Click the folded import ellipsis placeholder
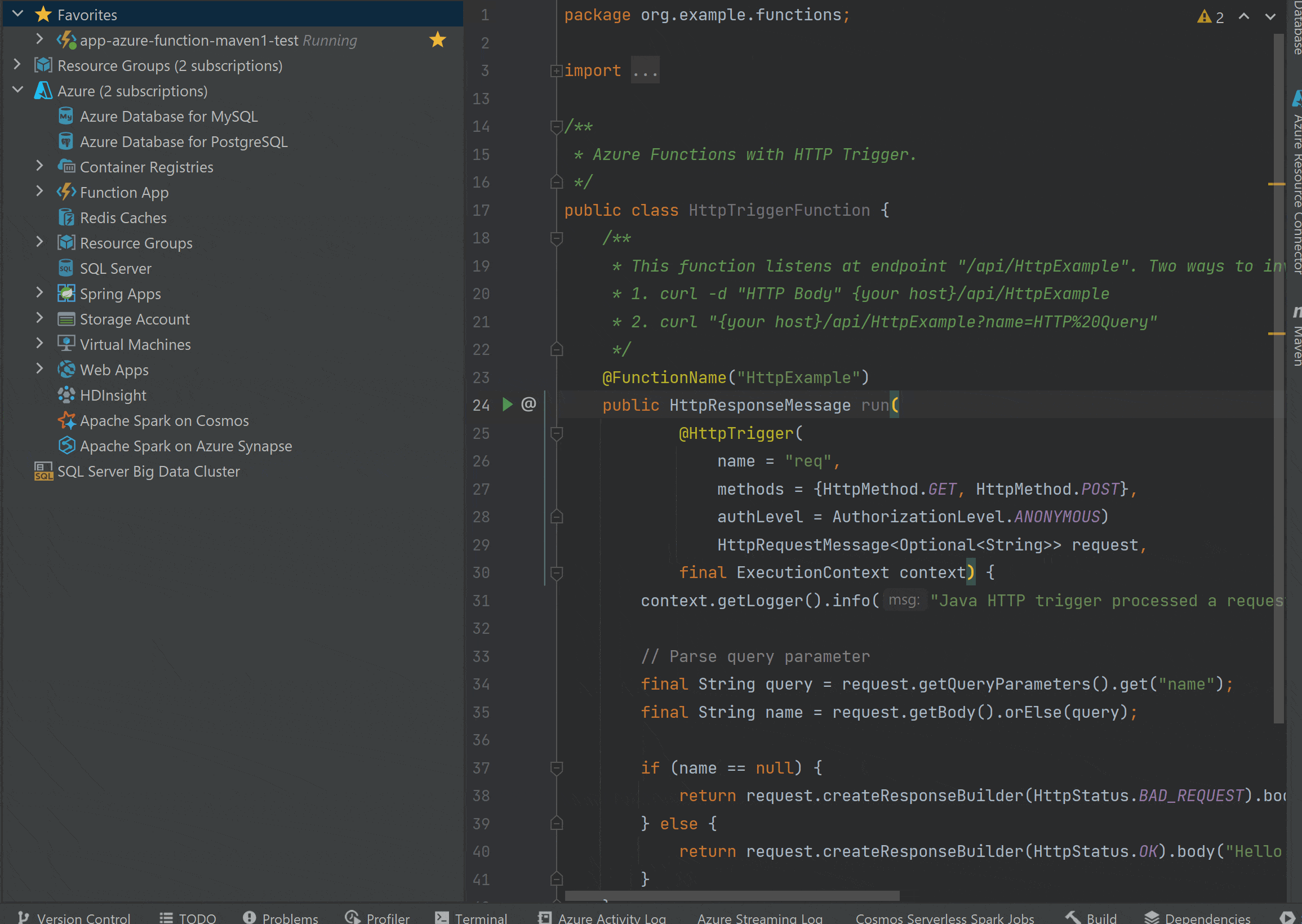Screen dimensions: 1302x924 tap(645, 70)
